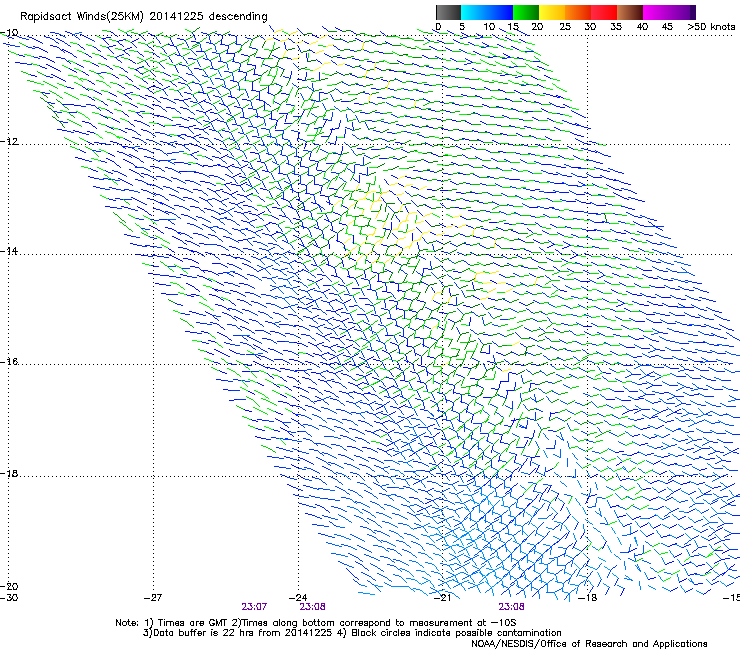Image resolution: width=740 pixels, height=650 pixels.
Task: Click the magenta 40-45 knots color swatch
Action: click(x=656, y=12)
